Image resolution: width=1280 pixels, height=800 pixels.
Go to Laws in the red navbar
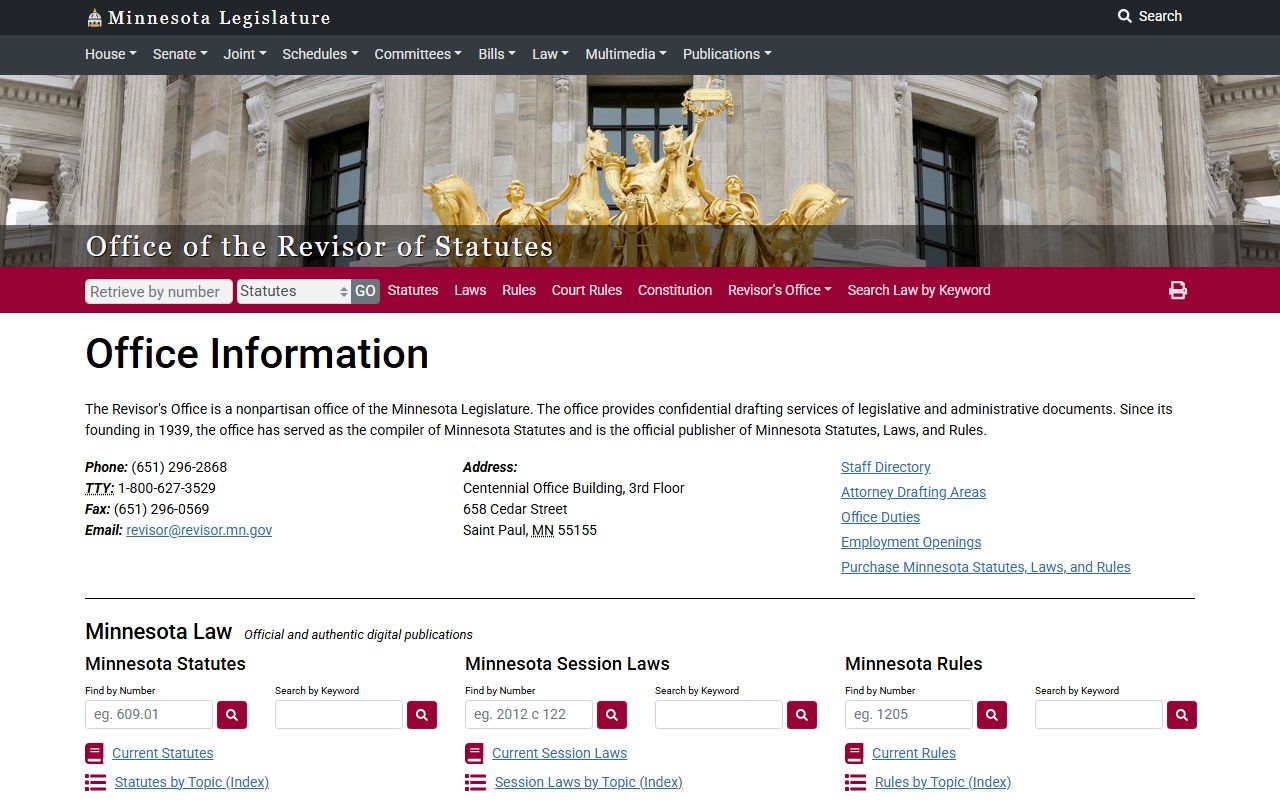pos(470,290)
